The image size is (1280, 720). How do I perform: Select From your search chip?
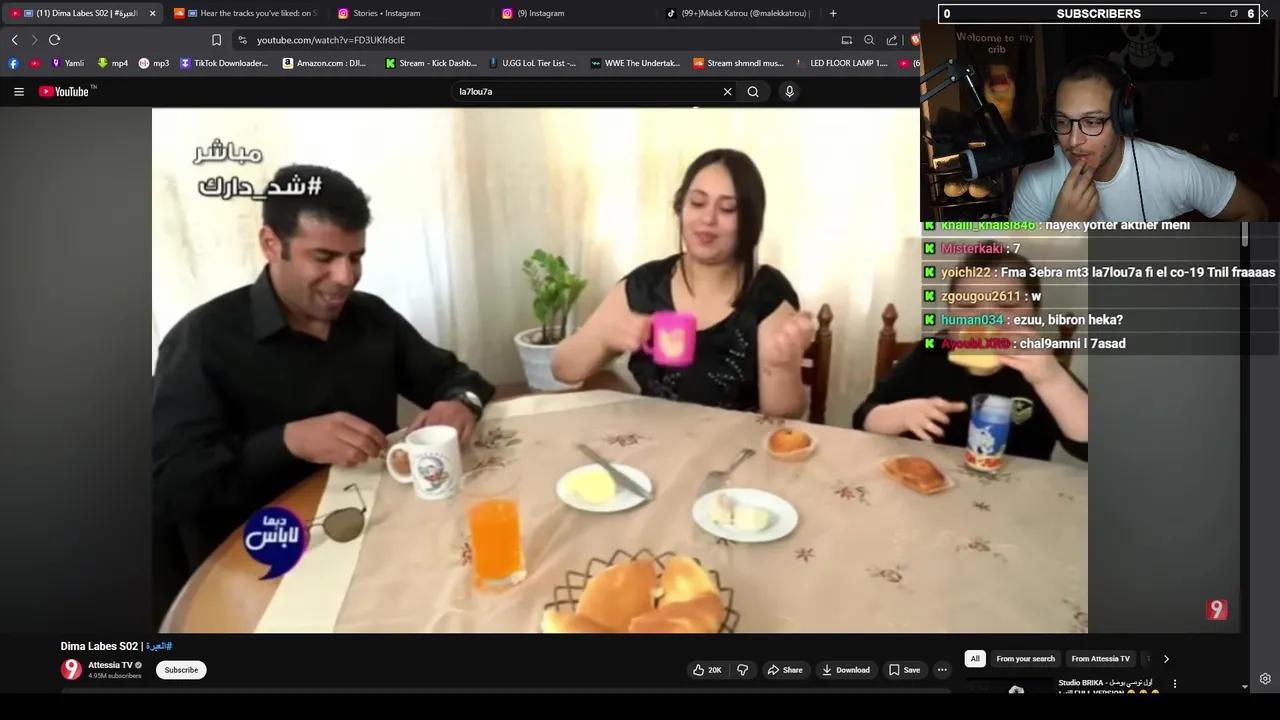coord(1025,659)
